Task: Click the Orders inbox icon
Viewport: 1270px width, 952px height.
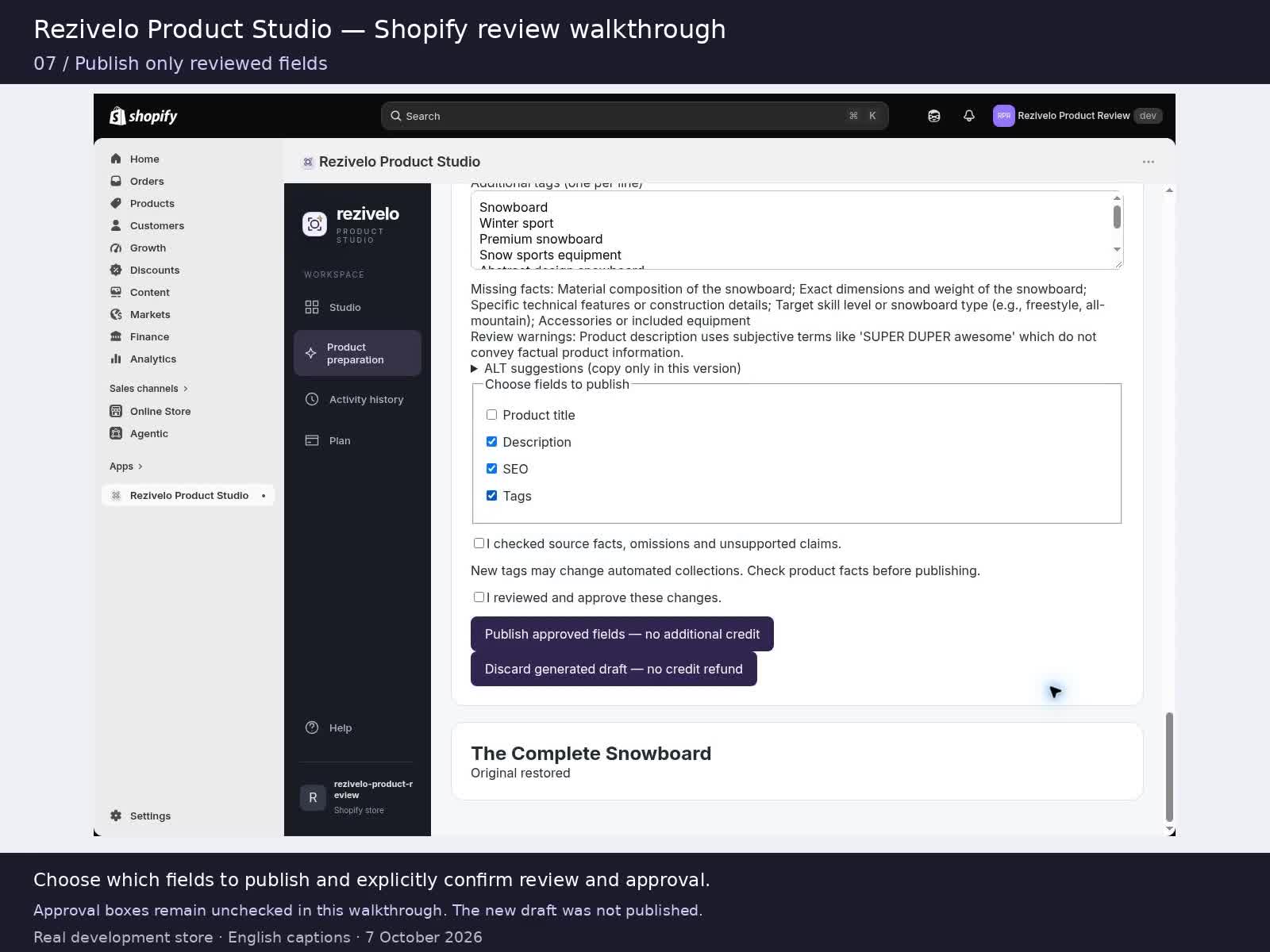Action: point(116,181)
